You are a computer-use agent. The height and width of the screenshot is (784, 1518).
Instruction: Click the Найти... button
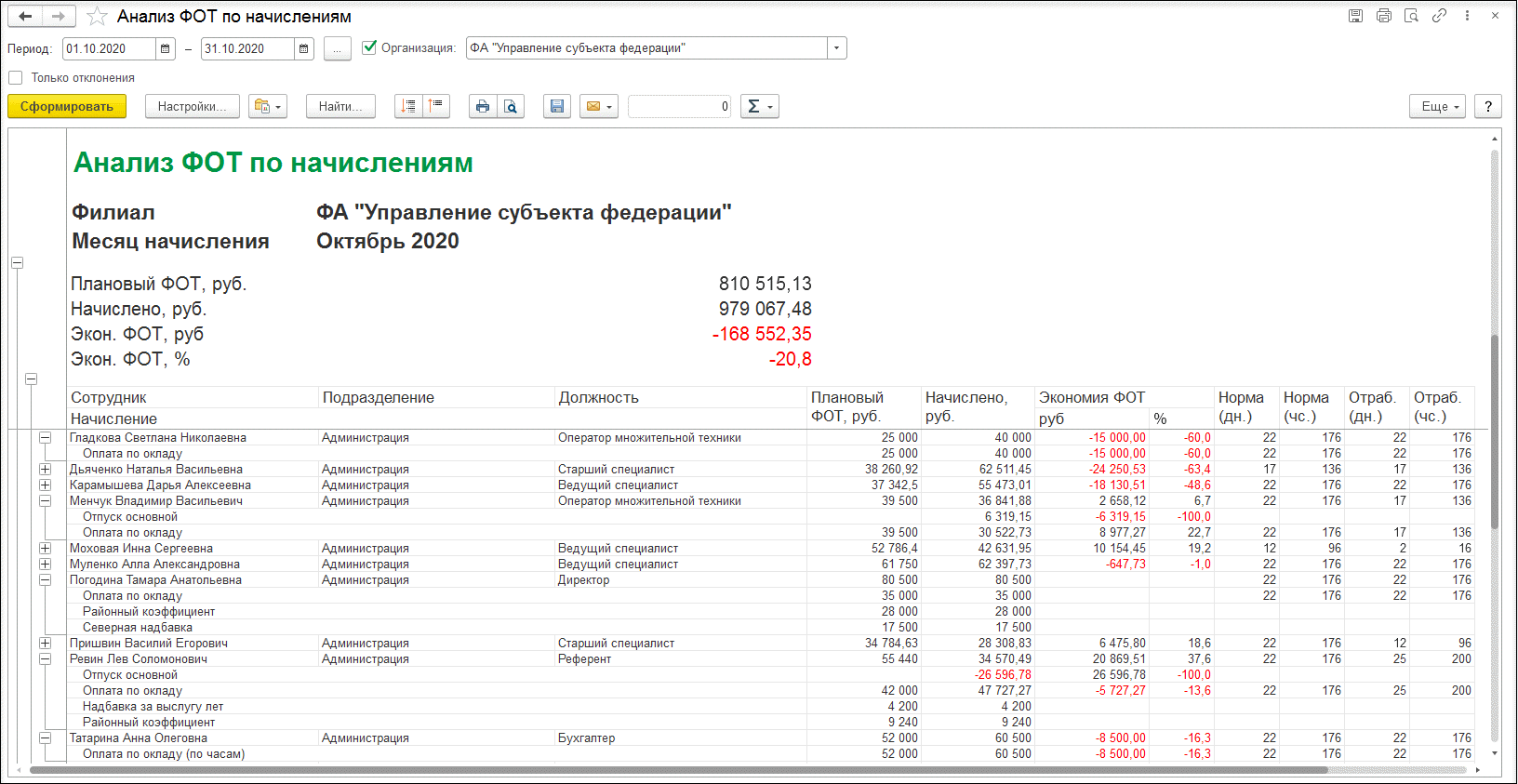[340, 106]
